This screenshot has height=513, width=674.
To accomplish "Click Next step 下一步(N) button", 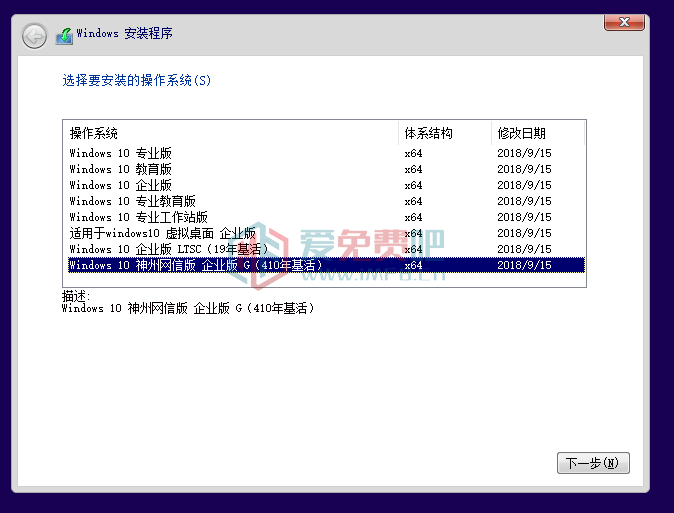I will pyautogui.click(x=593, y=463).
